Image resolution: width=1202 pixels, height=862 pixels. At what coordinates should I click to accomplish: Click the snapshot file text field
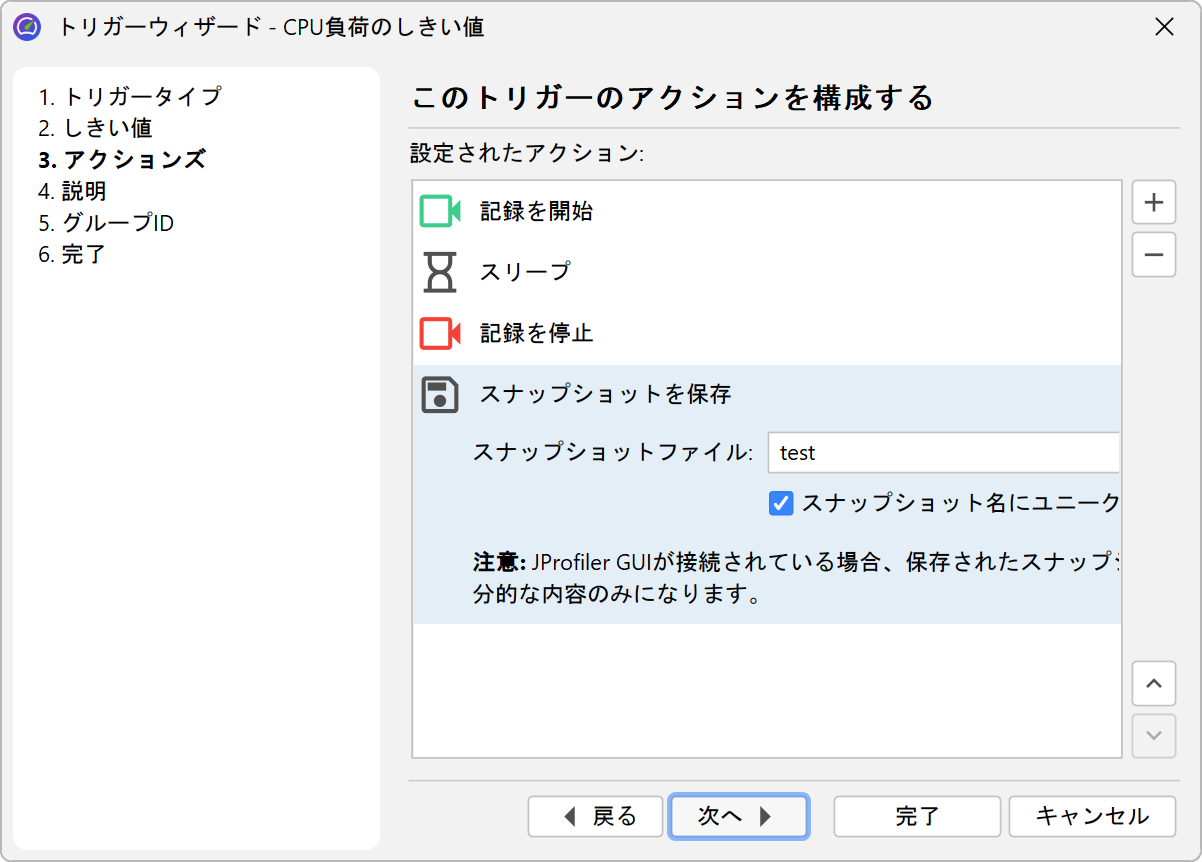pyautogui.click(x=942, y=452)
